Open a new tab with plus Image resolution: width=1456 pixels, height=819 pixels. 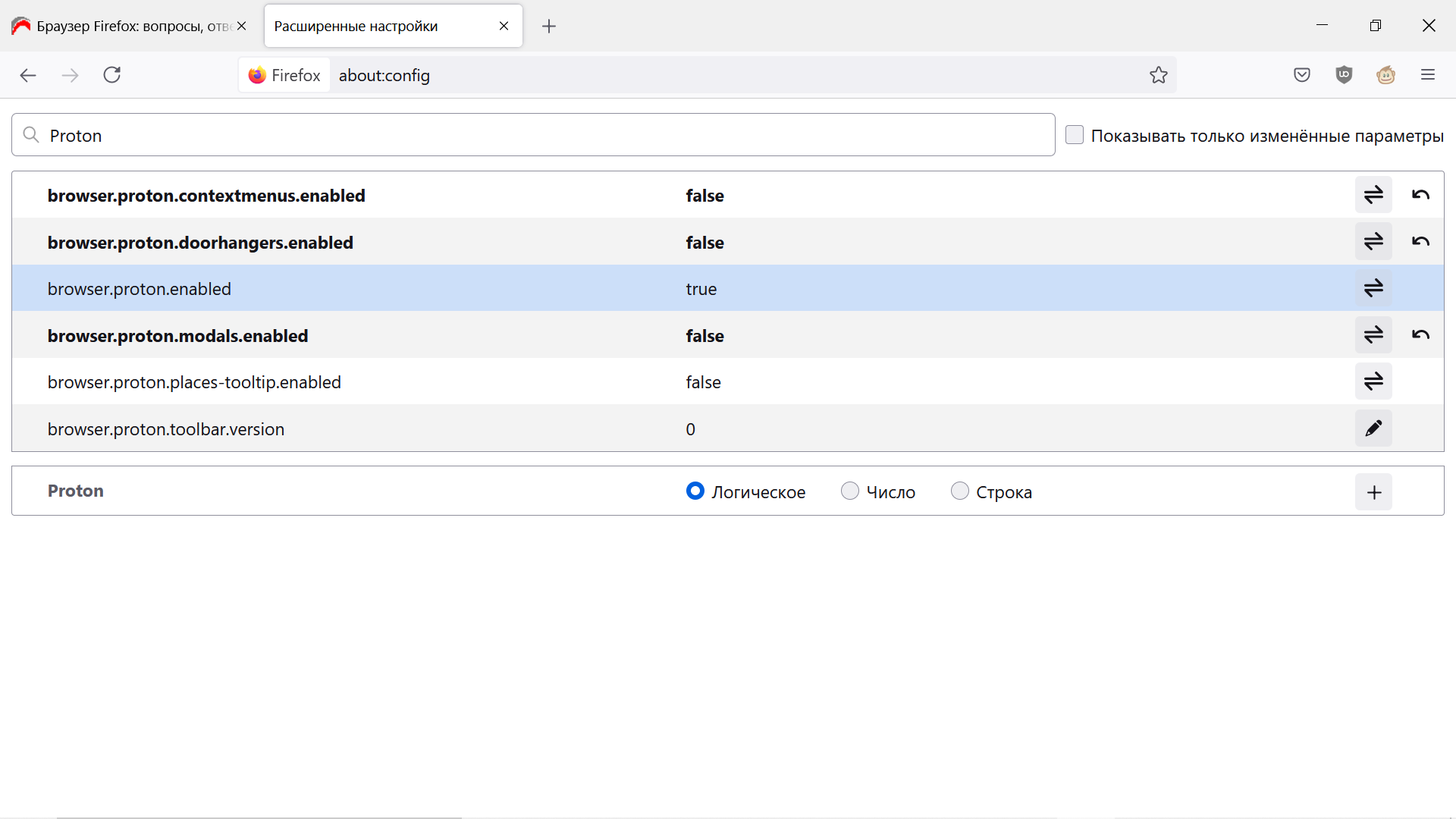[549, 27]
